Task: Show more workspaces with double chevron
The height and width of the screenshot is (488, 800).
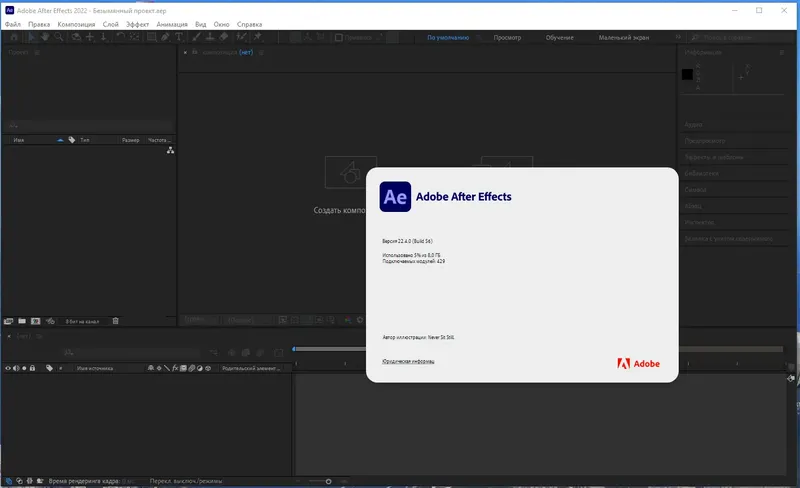Action: tap(678, 37)
